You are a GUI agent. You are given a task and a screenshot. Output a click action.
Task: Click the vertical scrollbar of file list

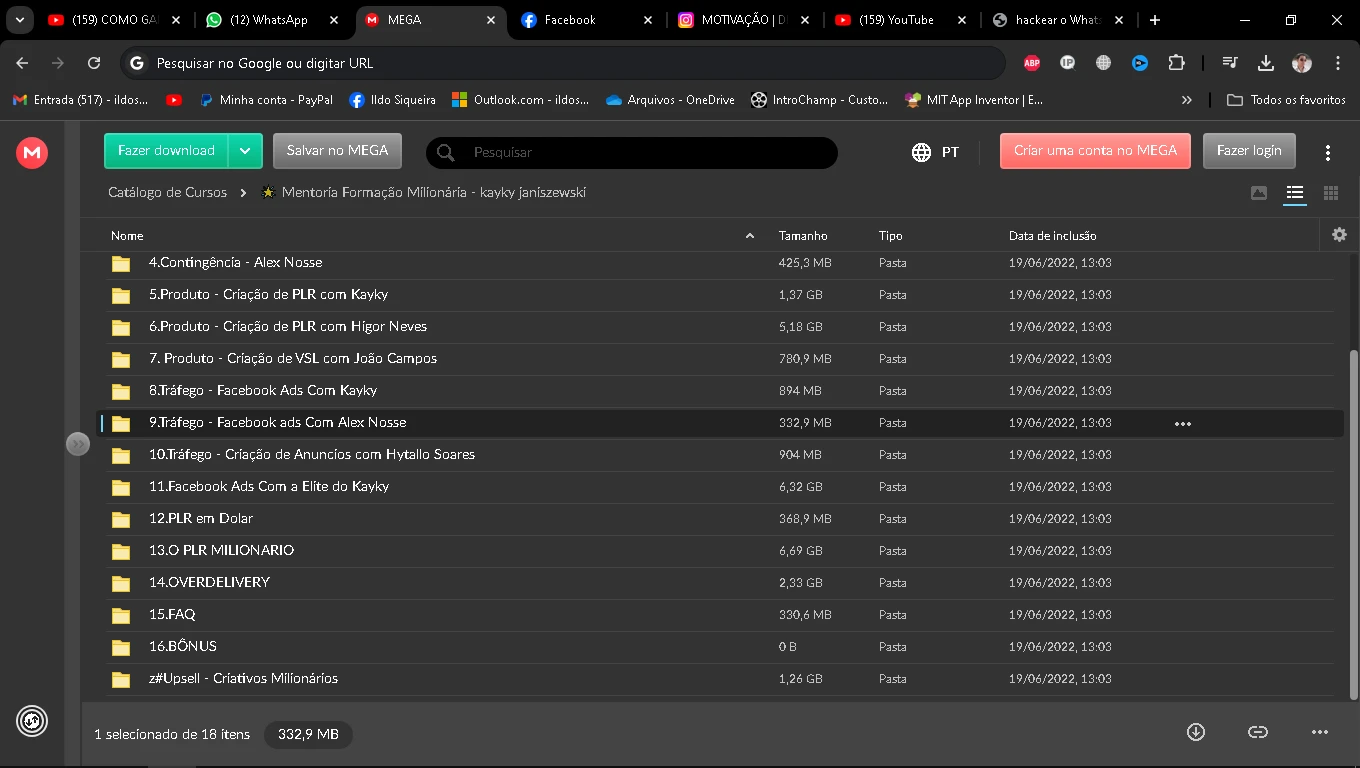point(1354,520)
